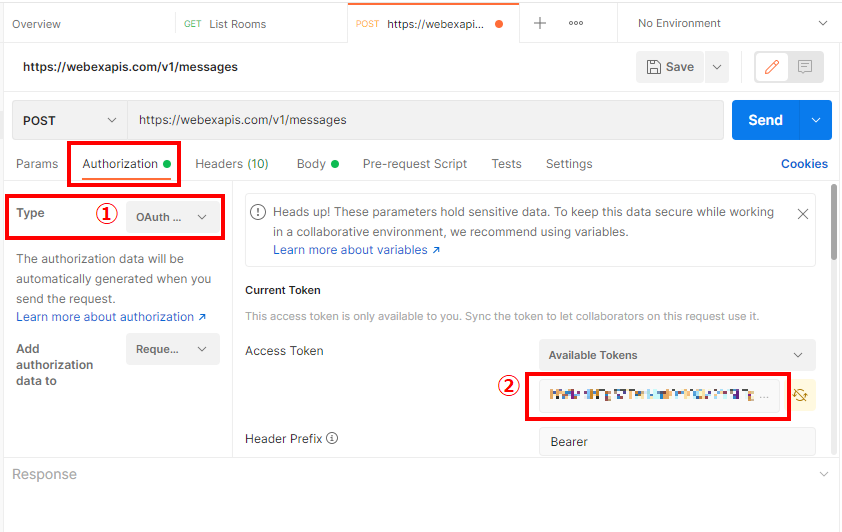
Task: Open the Headers (10) tab
Action: tap(232, 164)
